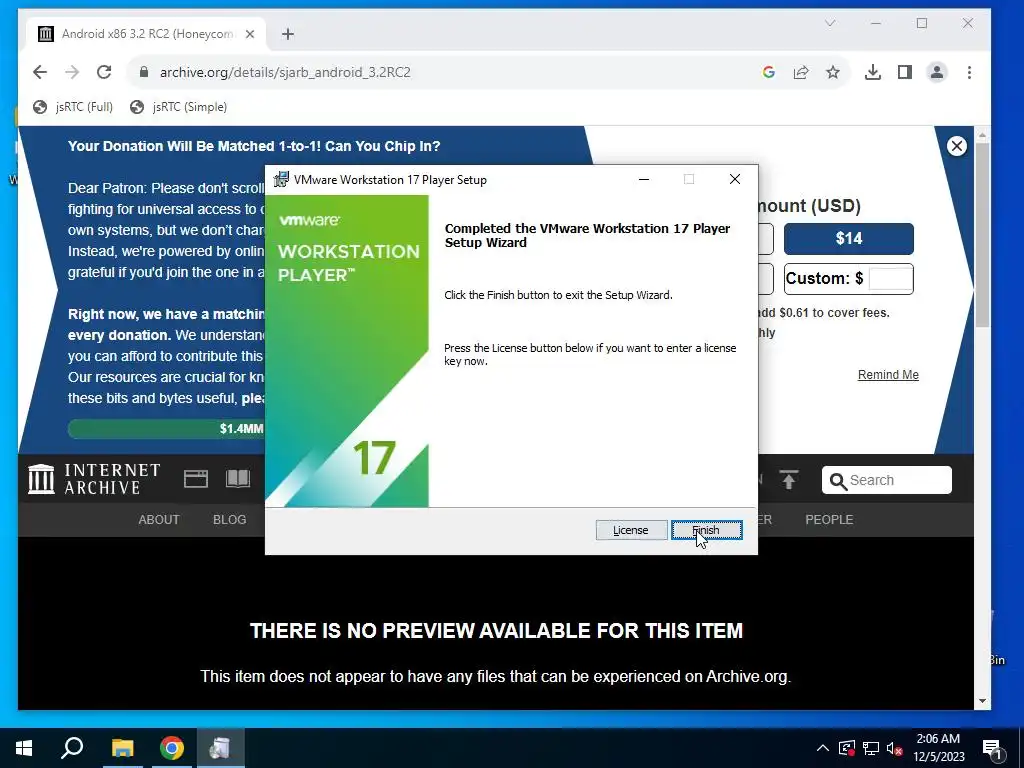Open the site information lock icon

click(144, 72)
